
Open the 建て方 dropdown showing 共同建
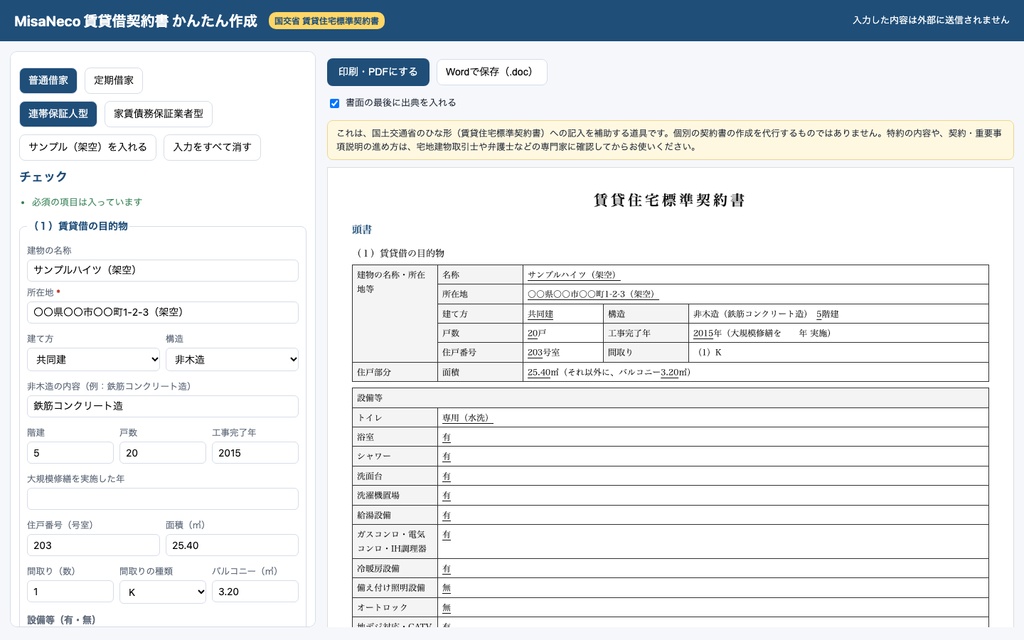pyautogui.click(x=93, y=359)
